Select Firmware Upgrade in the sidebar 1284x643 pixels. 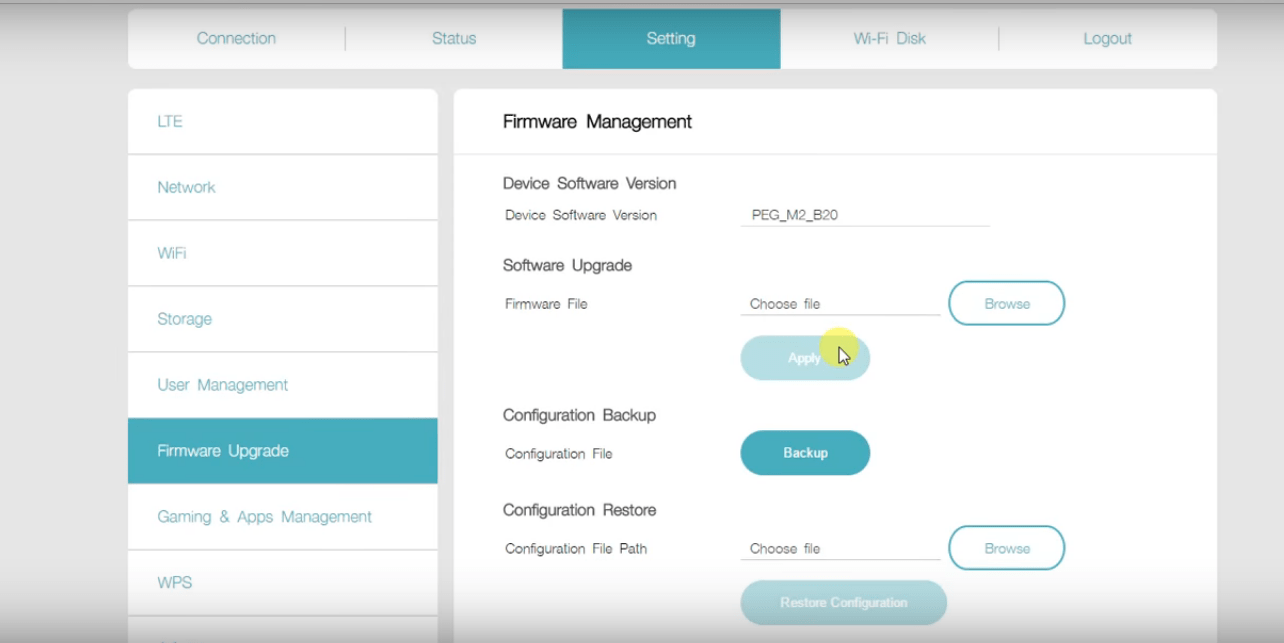(283, 451)
